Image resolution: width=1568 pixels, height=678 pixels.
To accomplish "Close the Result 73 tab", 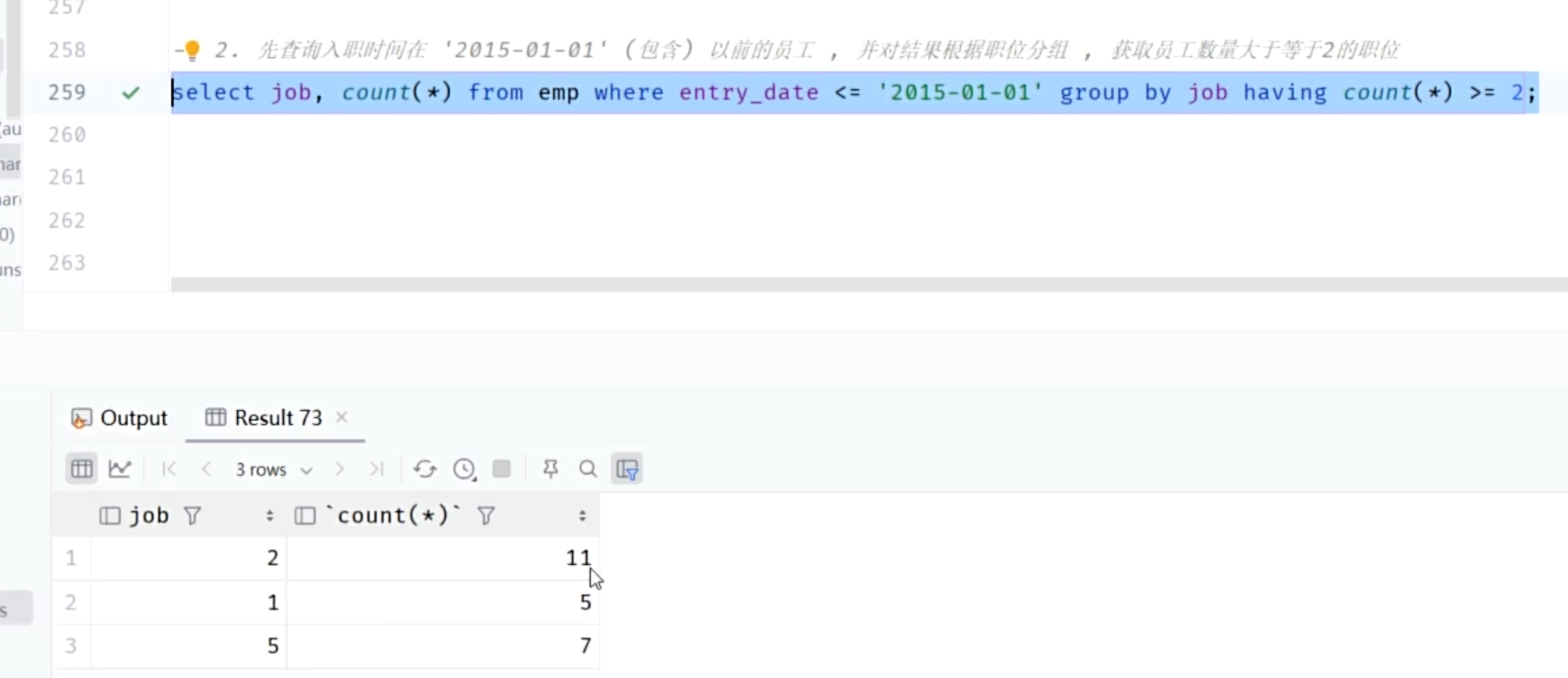I will pos(342,417).
